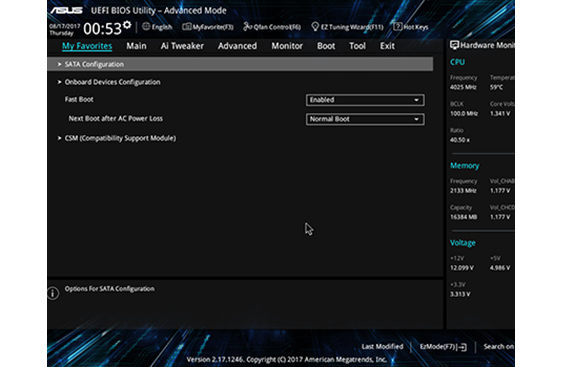The image size is (562, 367).
Task: Open the Fast Boot dropdown
Action: (x=365, y=100)
